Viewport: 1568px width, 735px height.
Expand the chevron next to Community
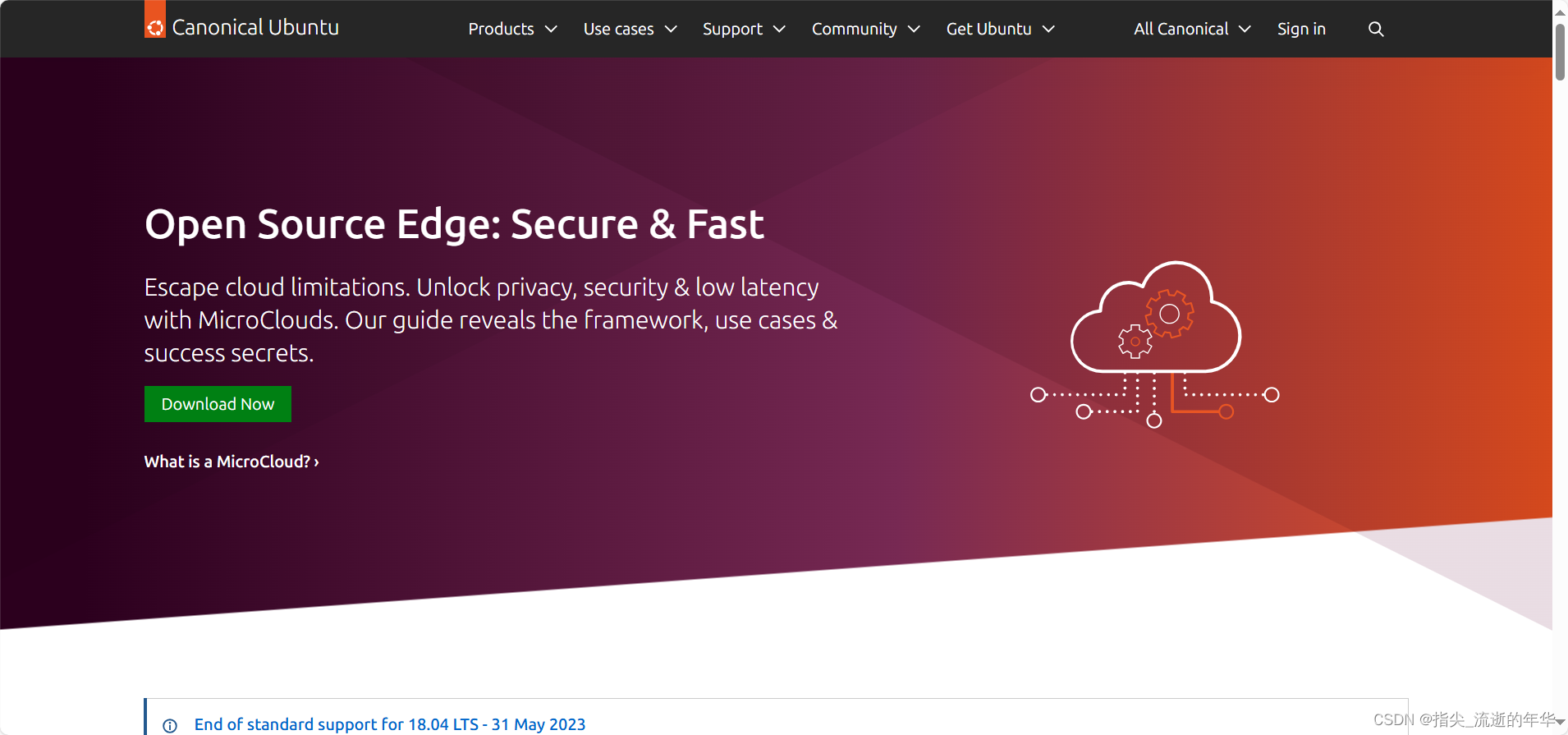(x=914, y=30)
